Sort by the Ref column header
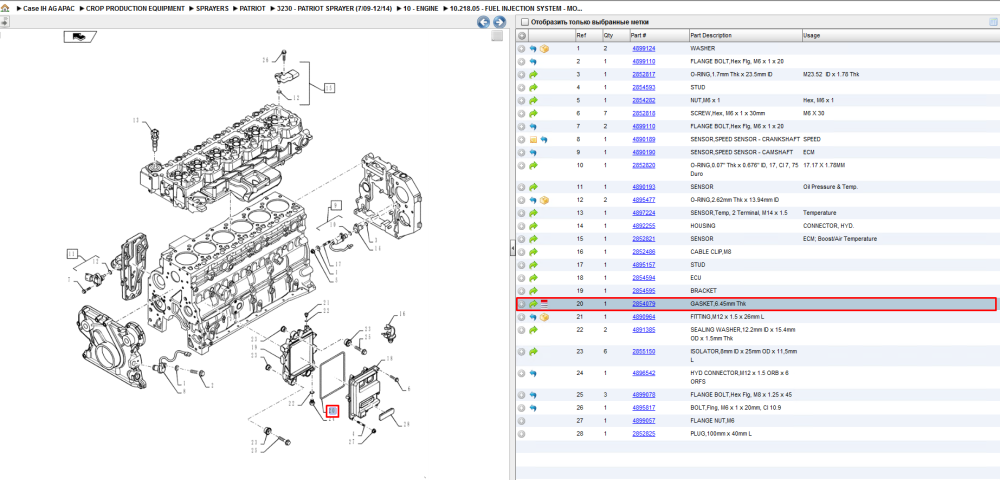The image size is (1000, 480). click(x=588, y=36)
